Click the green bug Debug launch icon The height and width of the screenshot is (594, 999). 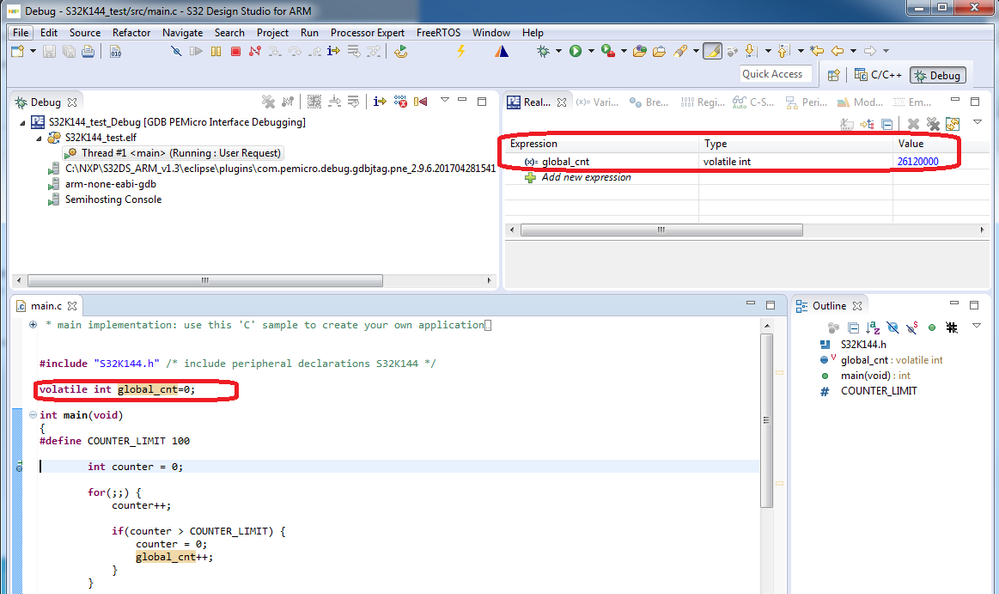[x=543, y=51]
